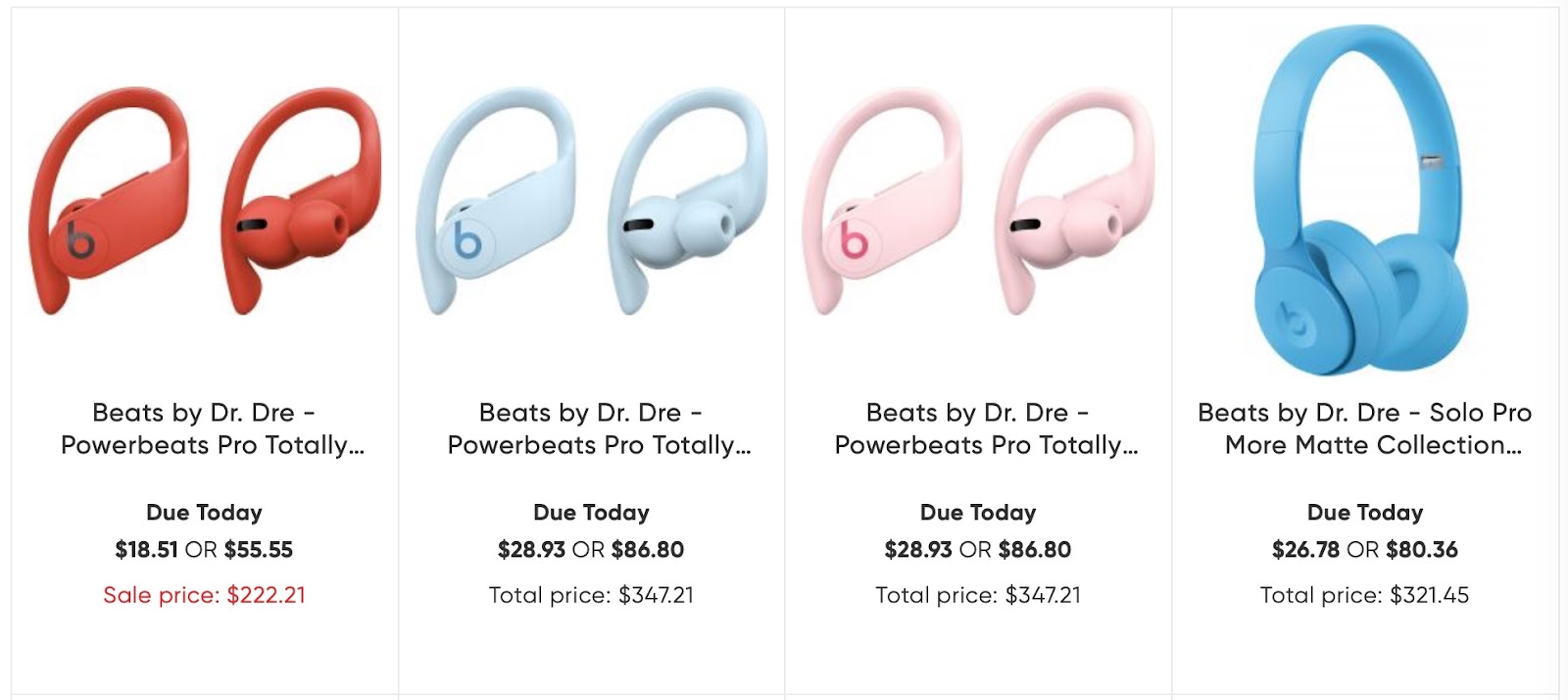This screenshot has width=1568, height=700.
Task: Click the Beats logo on red earbud
Action: (80, 240)
